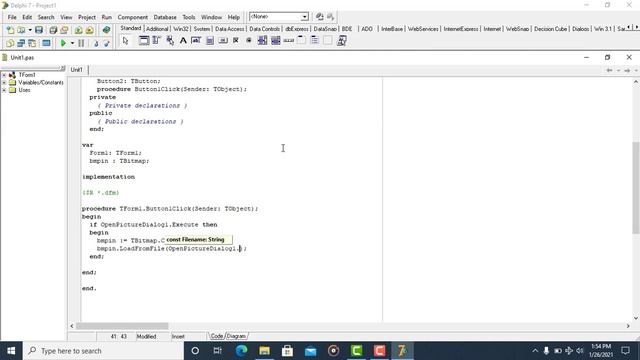Click the Trace Into debug icon
This screenshot has height=360, width=640.
coord(96,43)
